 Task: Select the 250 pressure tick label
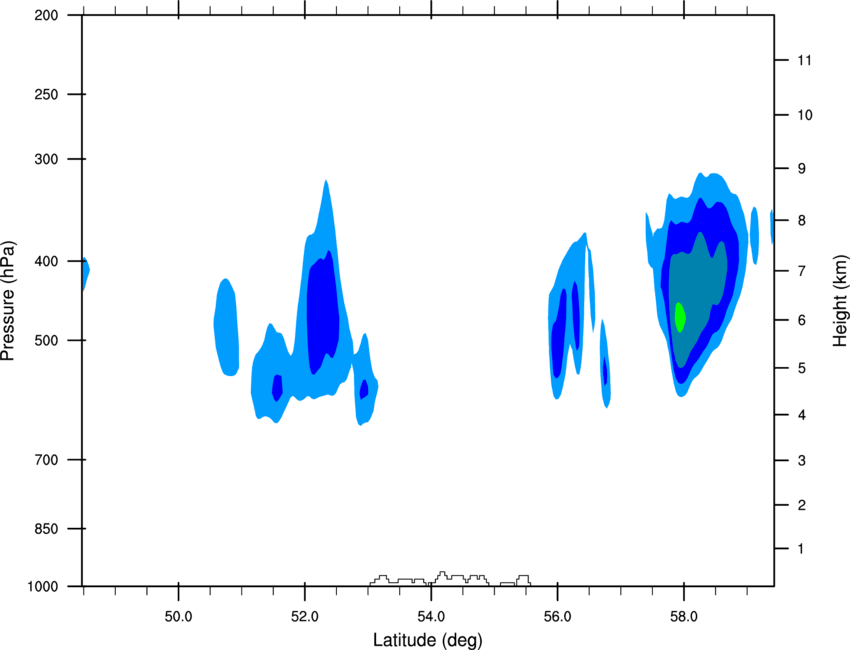coord(47,94)
